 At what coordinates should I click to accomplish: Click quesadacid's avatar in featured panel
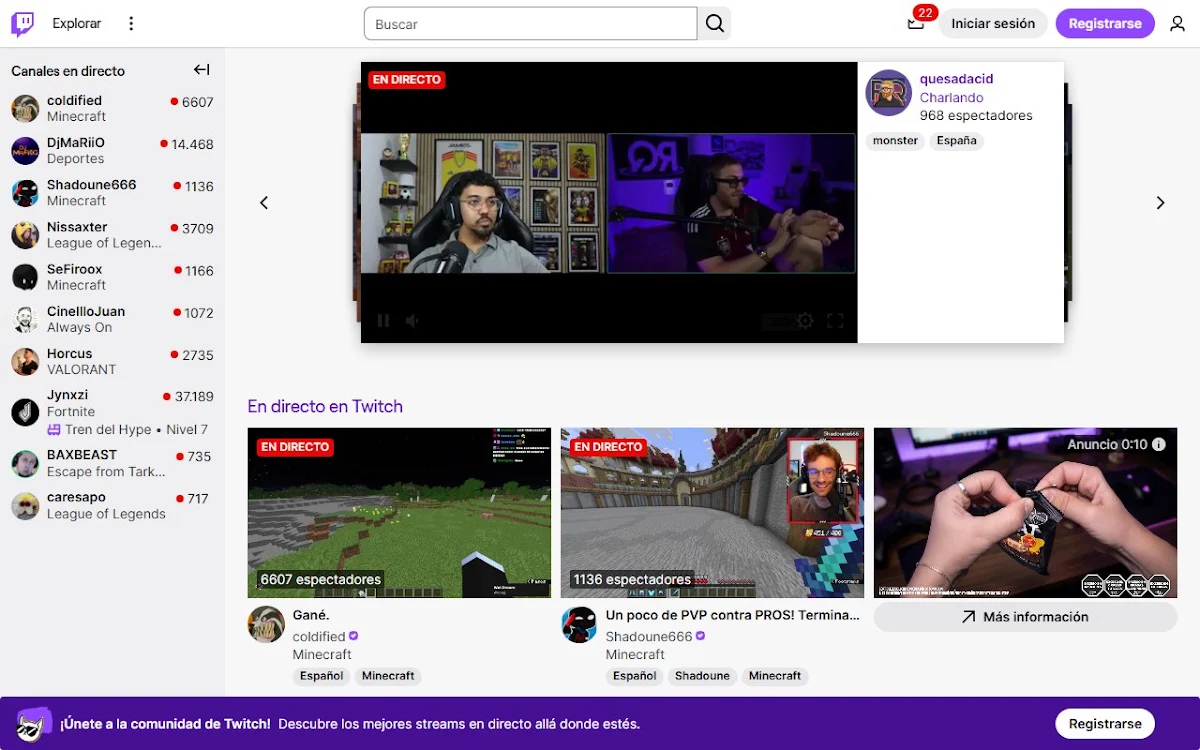click(888, 93)
